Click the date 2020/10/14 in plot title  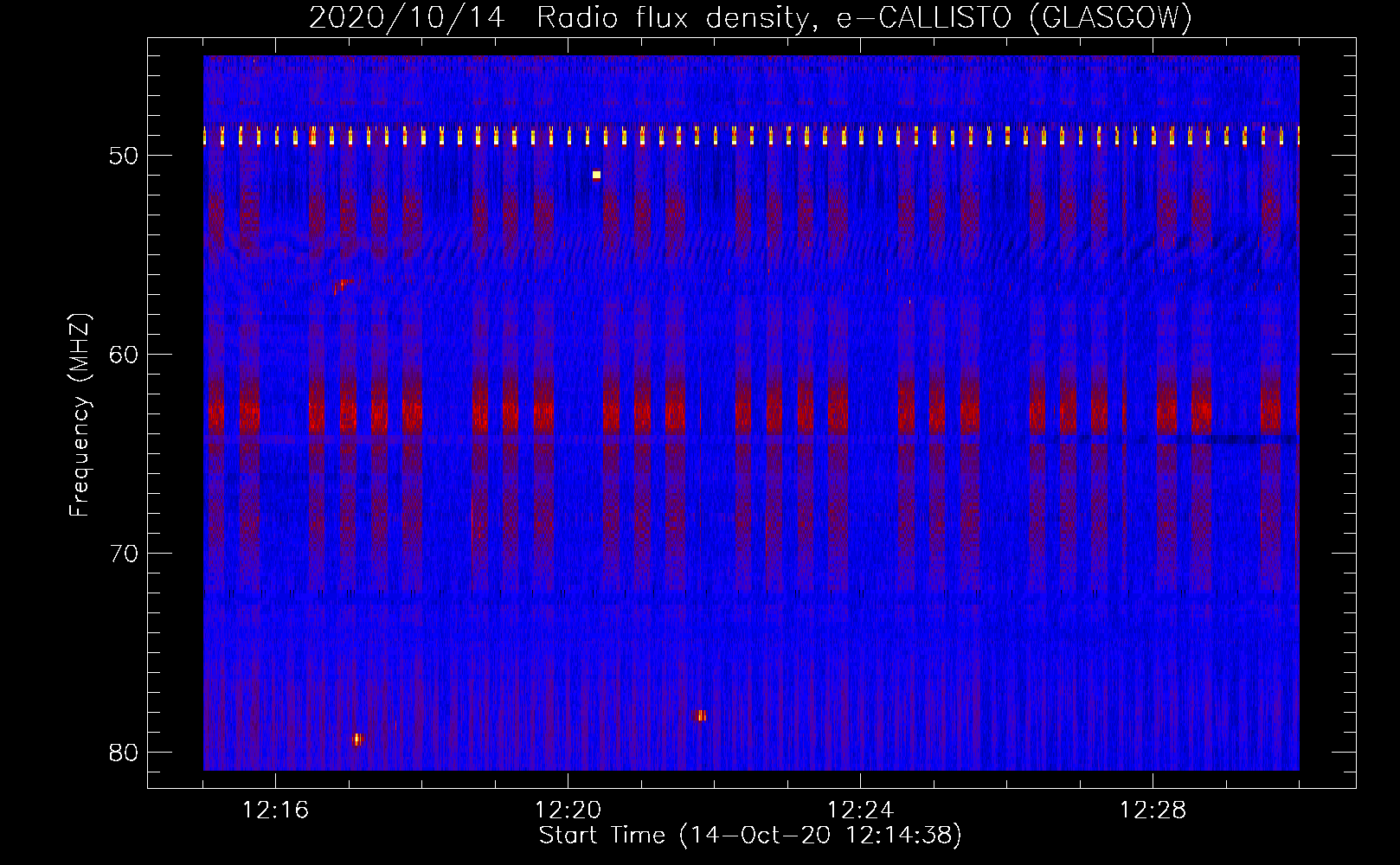407,18
